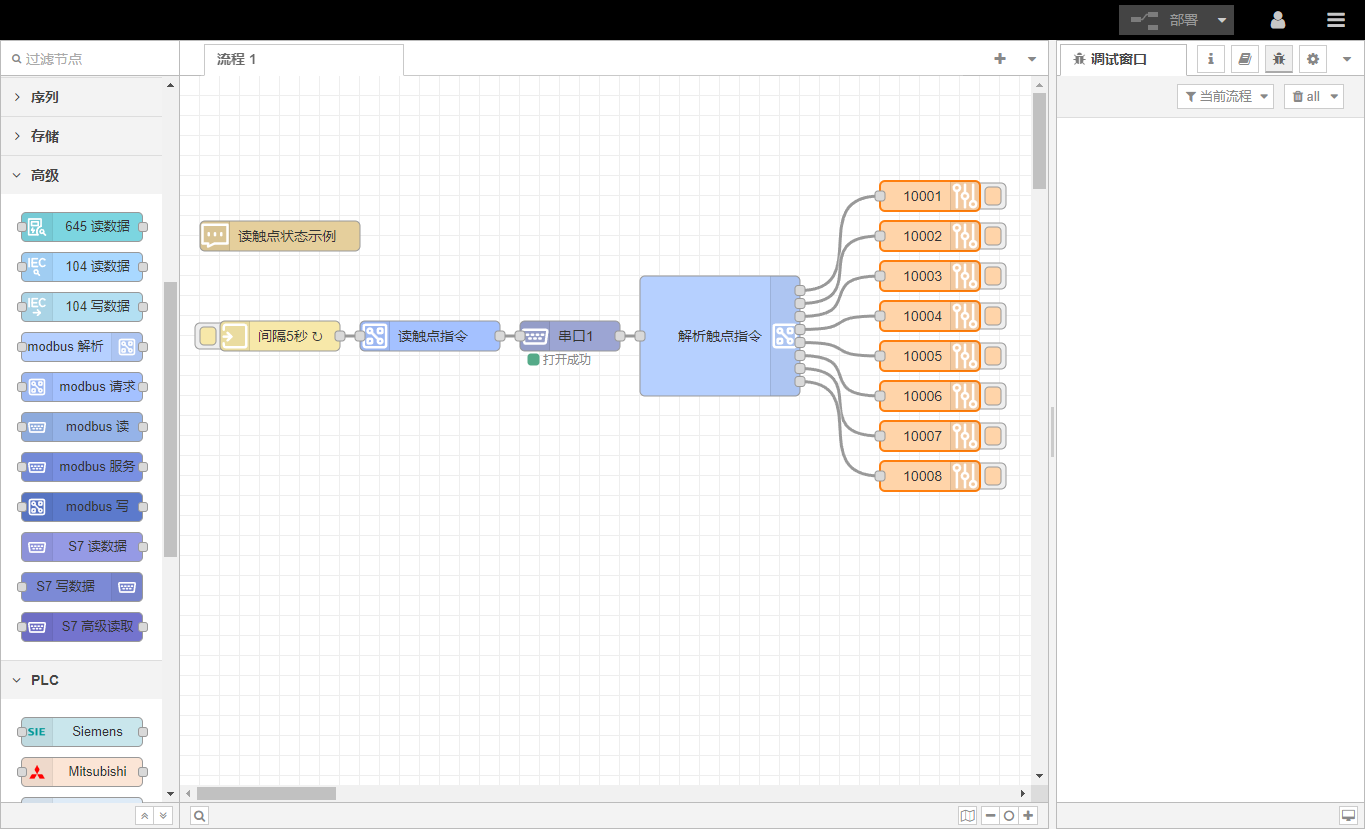Click the zoom out minus icon
1365x829 pixels.
pyautogui.click(x=990, y=816)
